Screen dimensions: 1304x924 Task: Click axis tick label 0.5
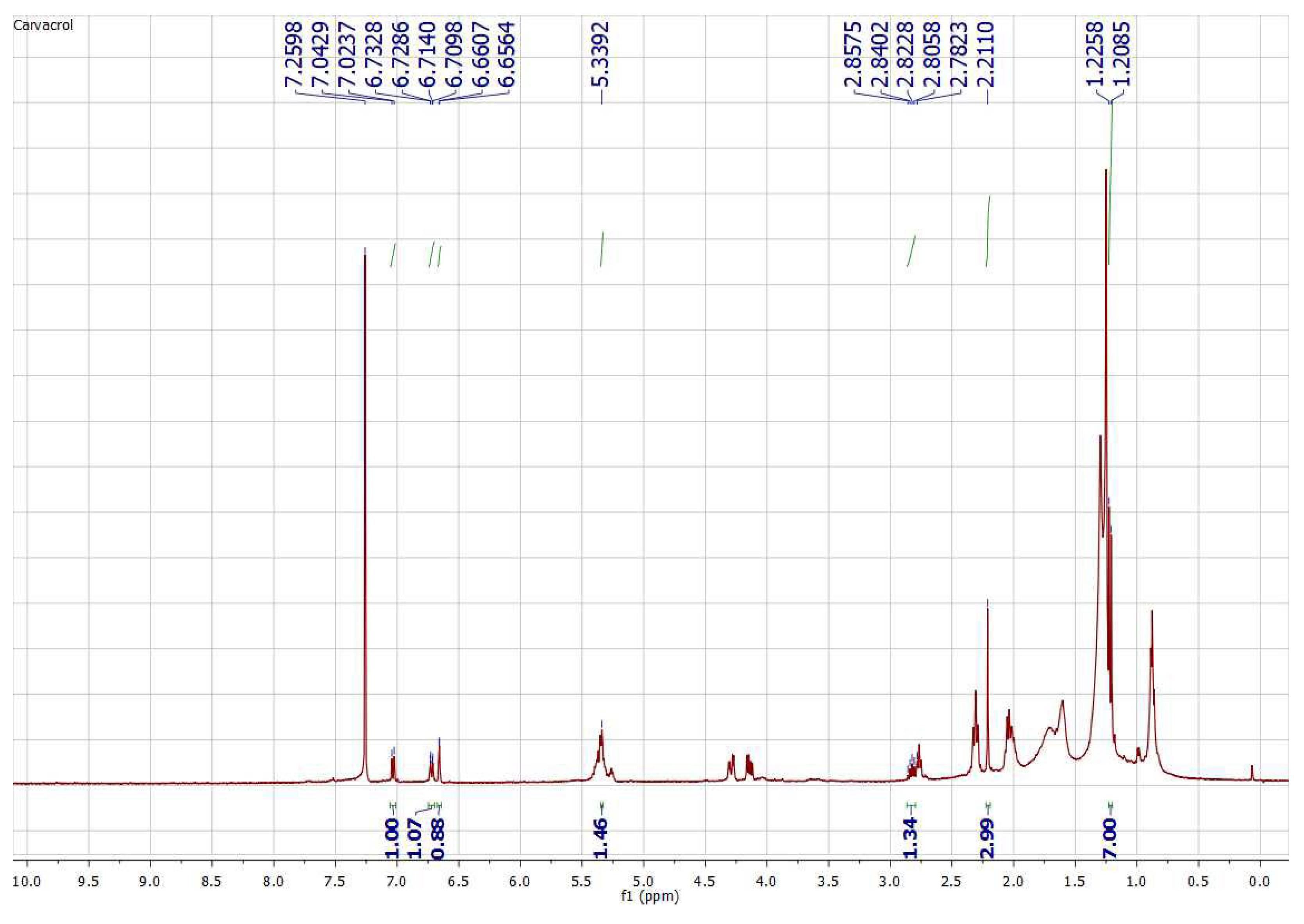click(1198, 882)
